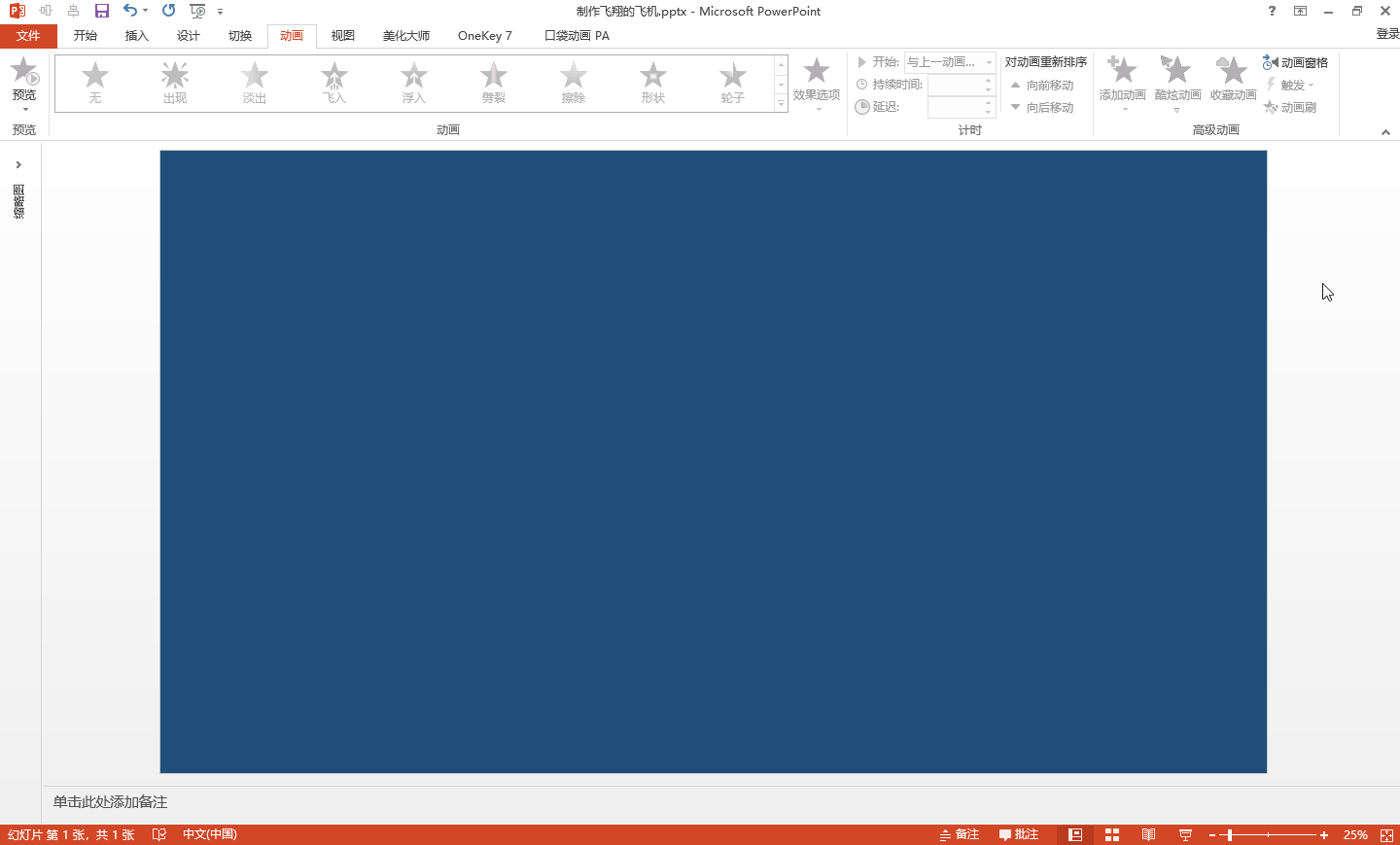Expand the collapsed slide thumbnail pane
1400x845 pixels.
coord(18,165)
